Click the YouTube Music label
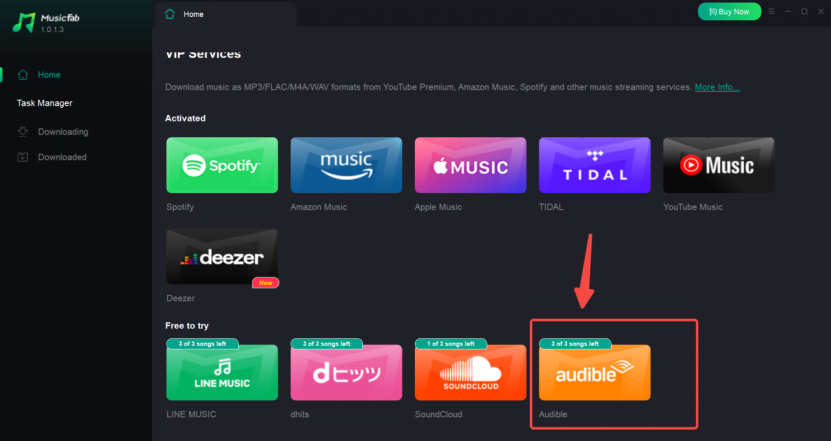This screenshot has width=831, height=441. coord(693,207)
